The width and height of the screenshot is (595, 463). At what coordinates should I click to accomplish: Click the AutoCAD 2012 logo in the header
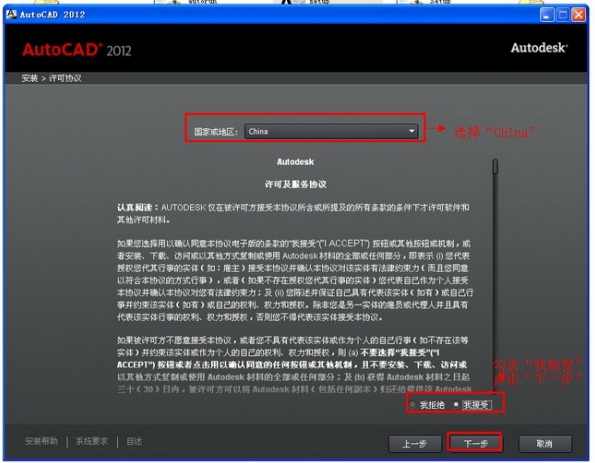(77, 50)
